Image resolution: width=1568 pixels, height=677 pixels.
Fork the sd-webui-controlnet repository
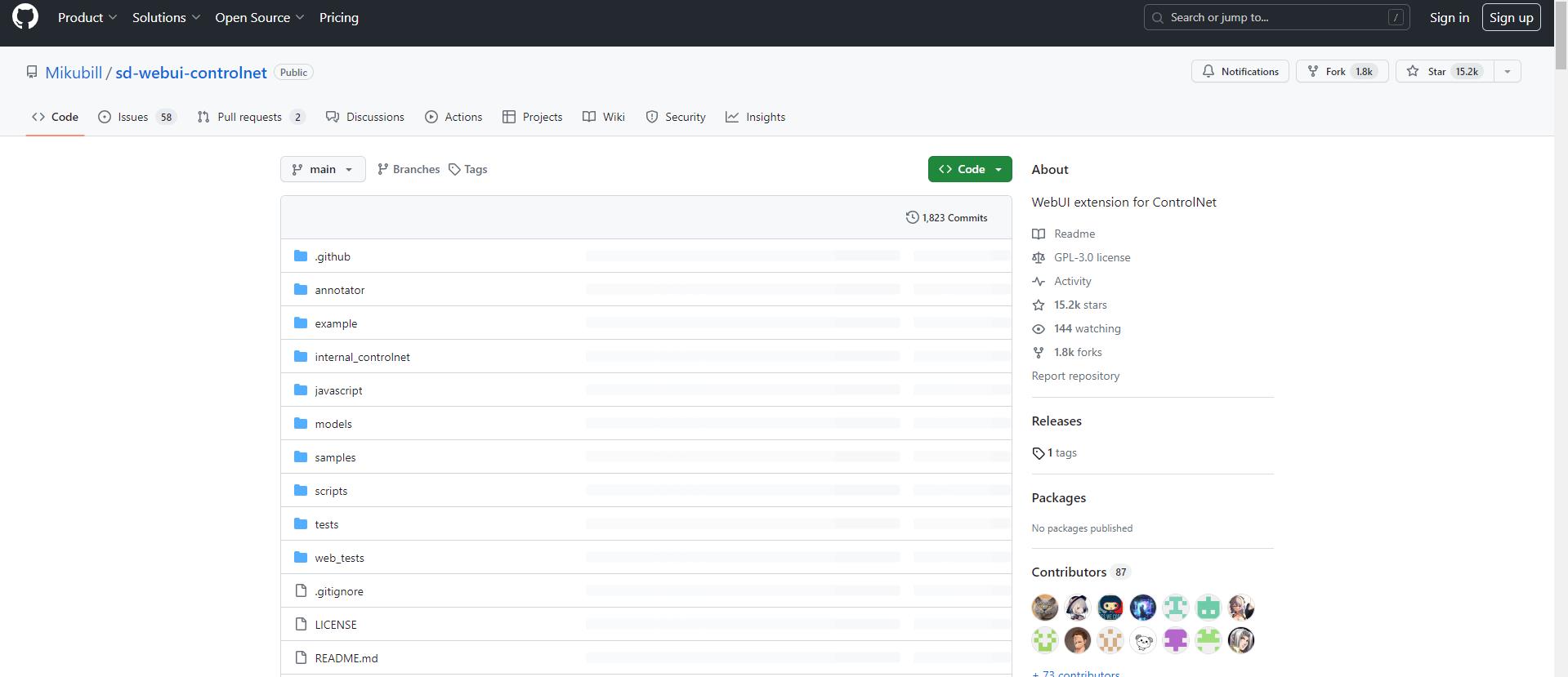click(1341, 72)
